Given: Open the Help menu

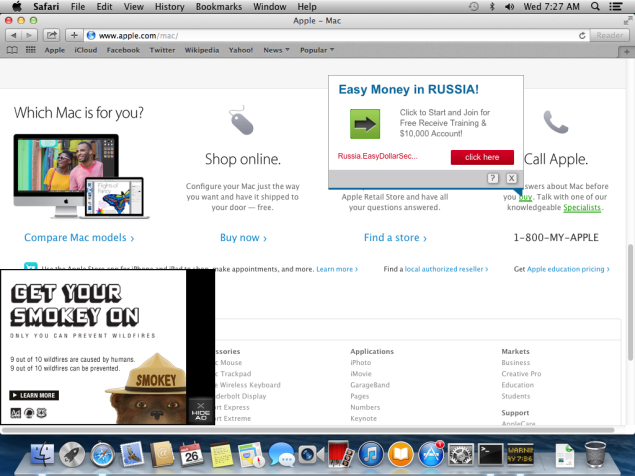Looking at the screenshot, I should (x=307, y=6).
